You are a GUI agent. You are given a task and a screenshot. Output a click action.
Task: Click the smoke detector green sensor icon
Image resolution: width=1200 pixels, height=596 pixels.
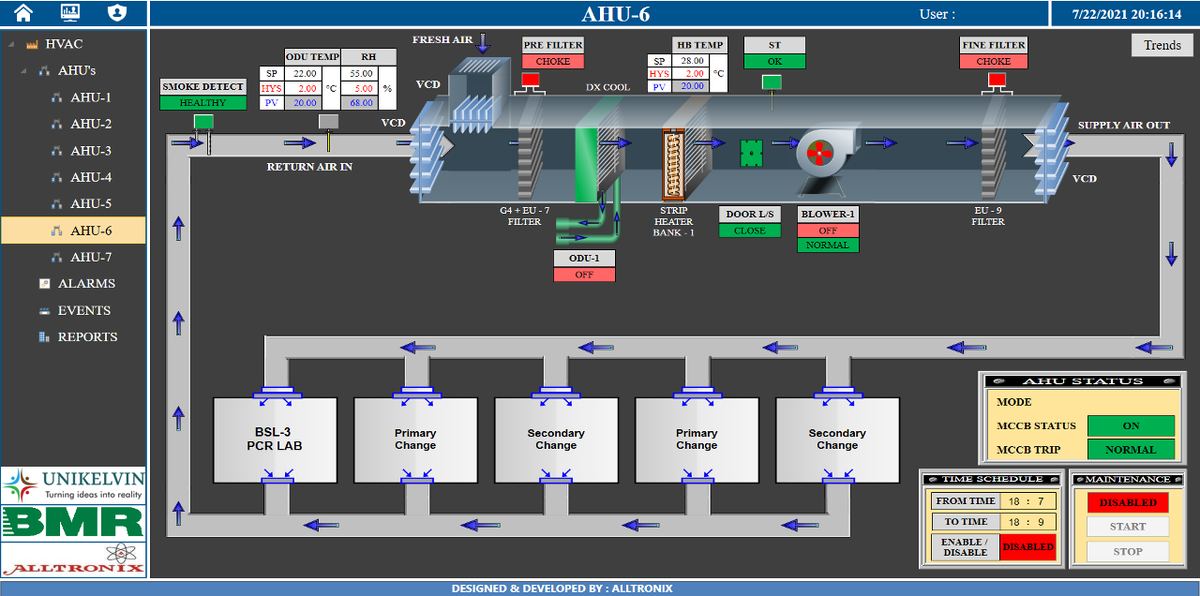[x=204, y=122]
